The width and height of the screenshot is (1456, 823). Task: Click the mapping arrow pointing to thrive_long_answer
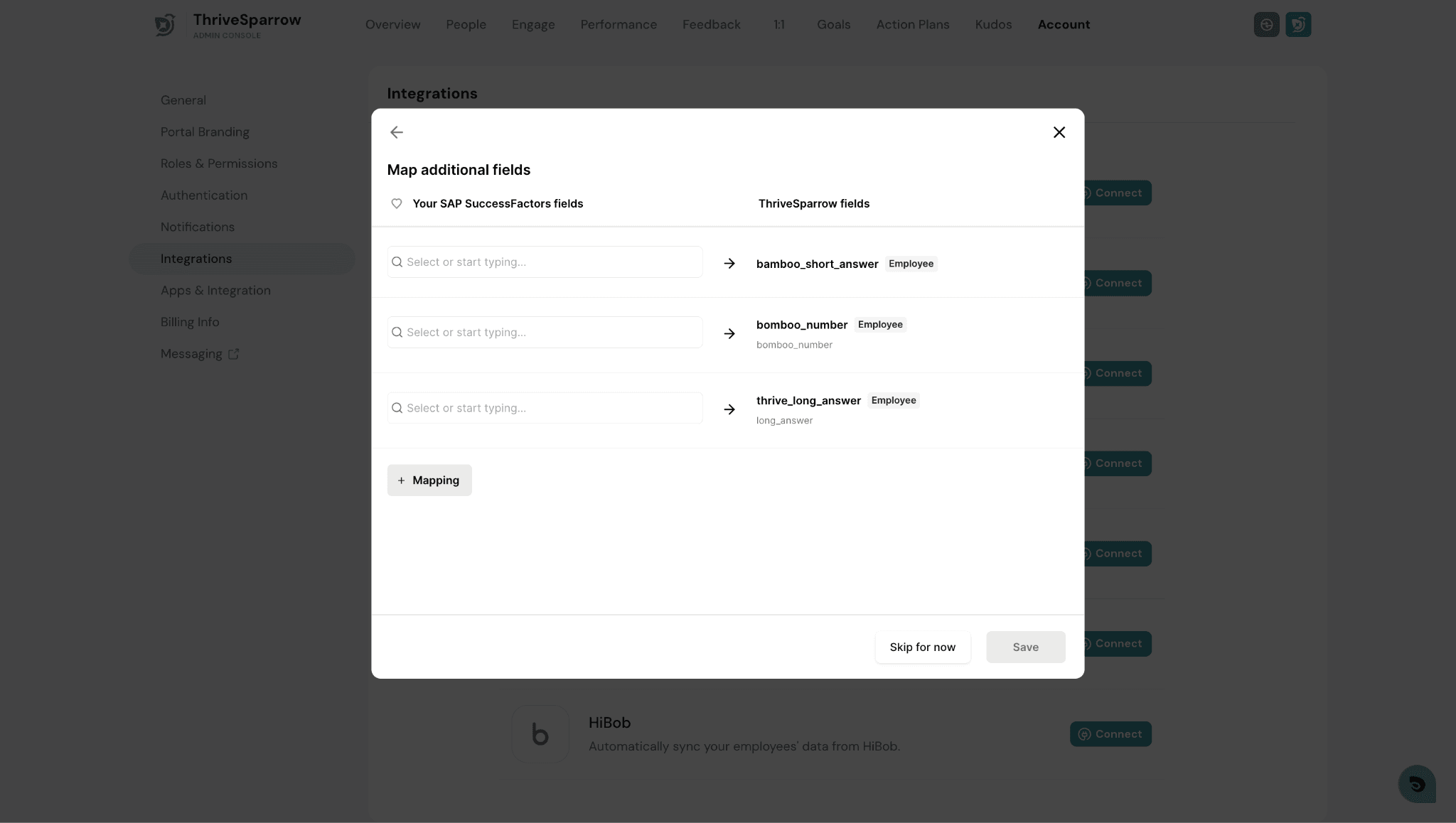click(x=729, y=409)
